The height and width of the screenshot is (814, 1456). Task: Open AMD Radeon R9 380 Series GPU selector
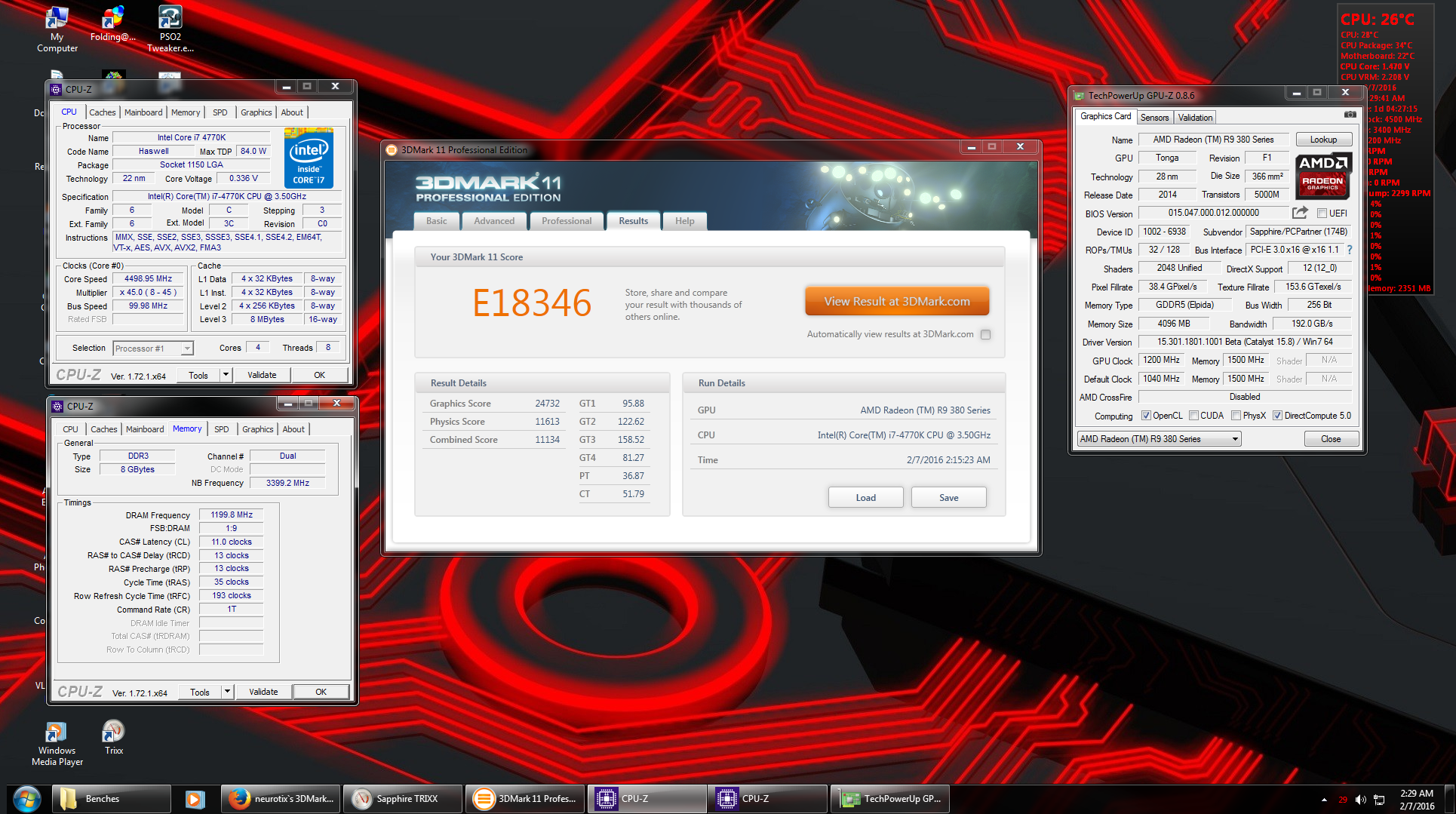1159,439
